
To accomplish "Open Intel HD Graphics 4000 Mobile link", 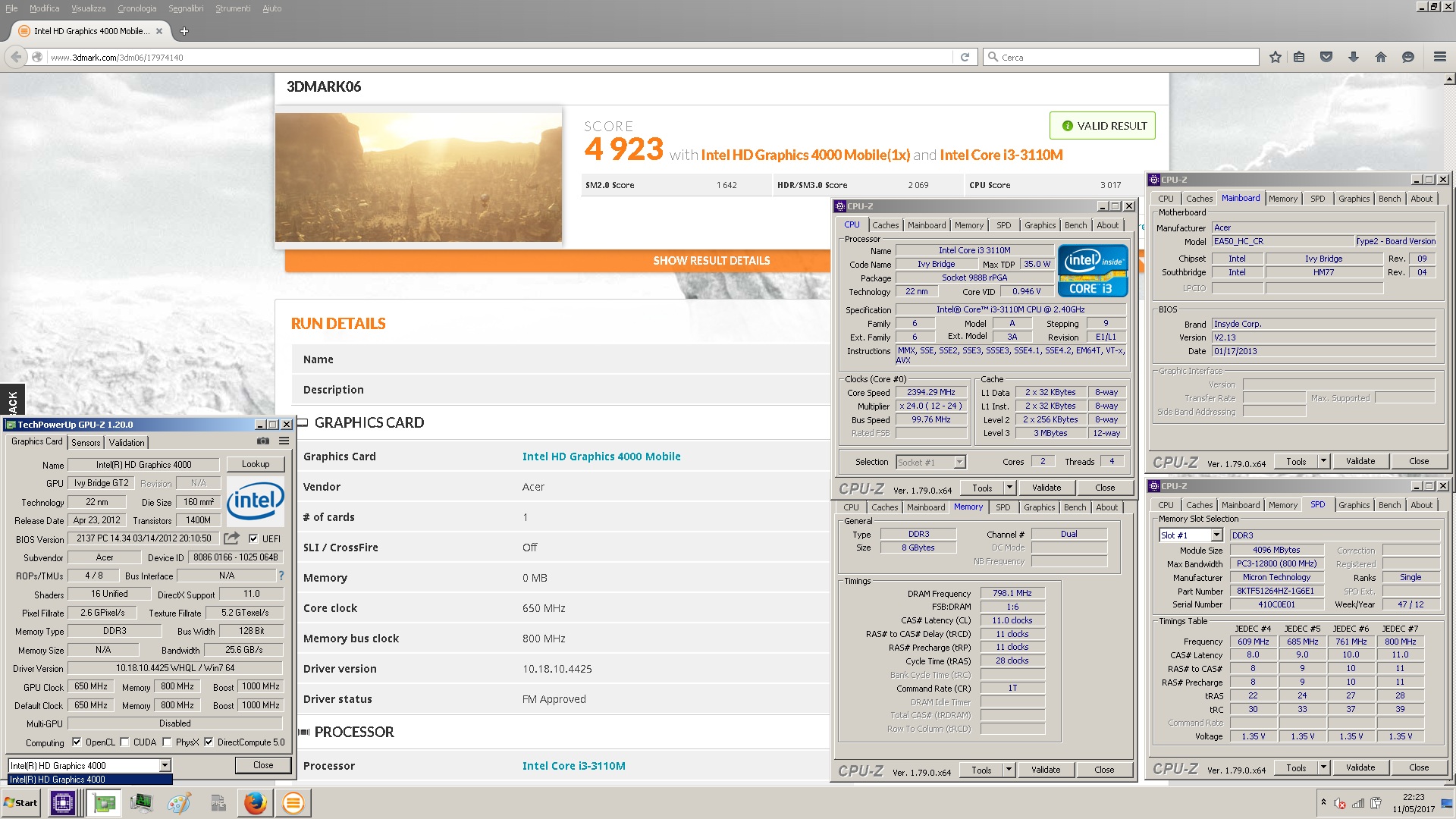I will point(601,457).
